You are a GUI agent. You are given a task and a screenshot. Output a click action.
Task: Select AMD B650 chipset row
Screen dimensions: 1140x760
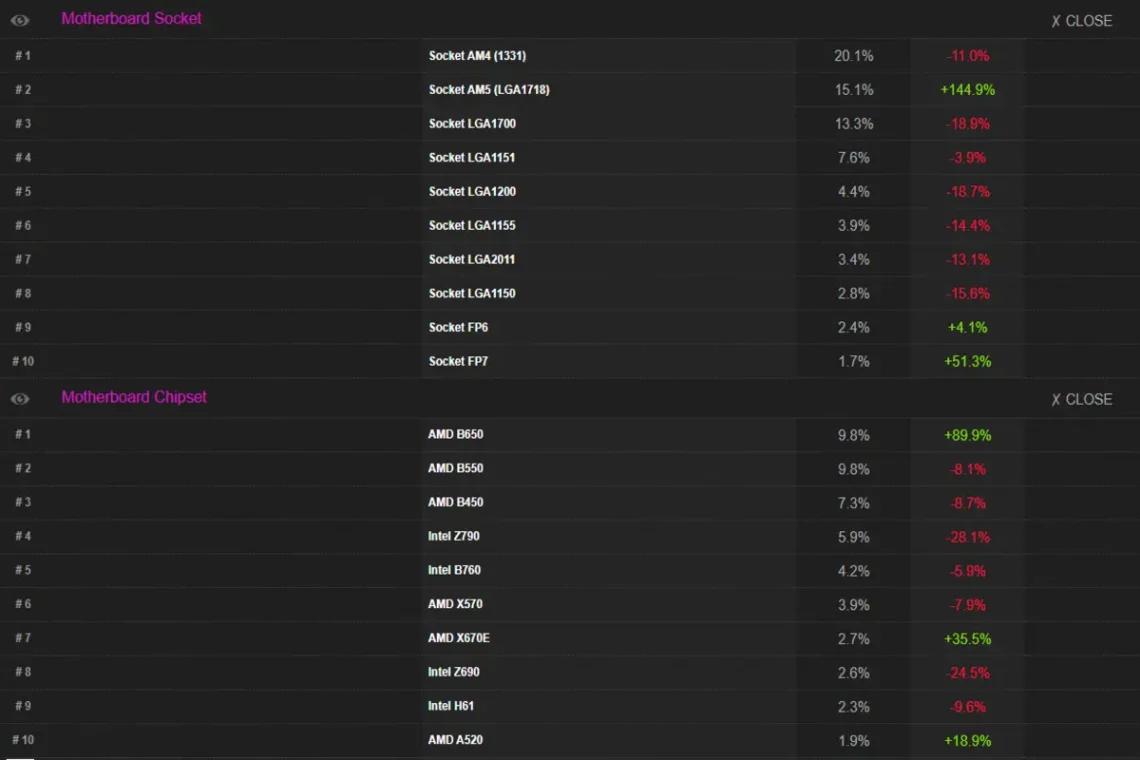coord(570,435)
